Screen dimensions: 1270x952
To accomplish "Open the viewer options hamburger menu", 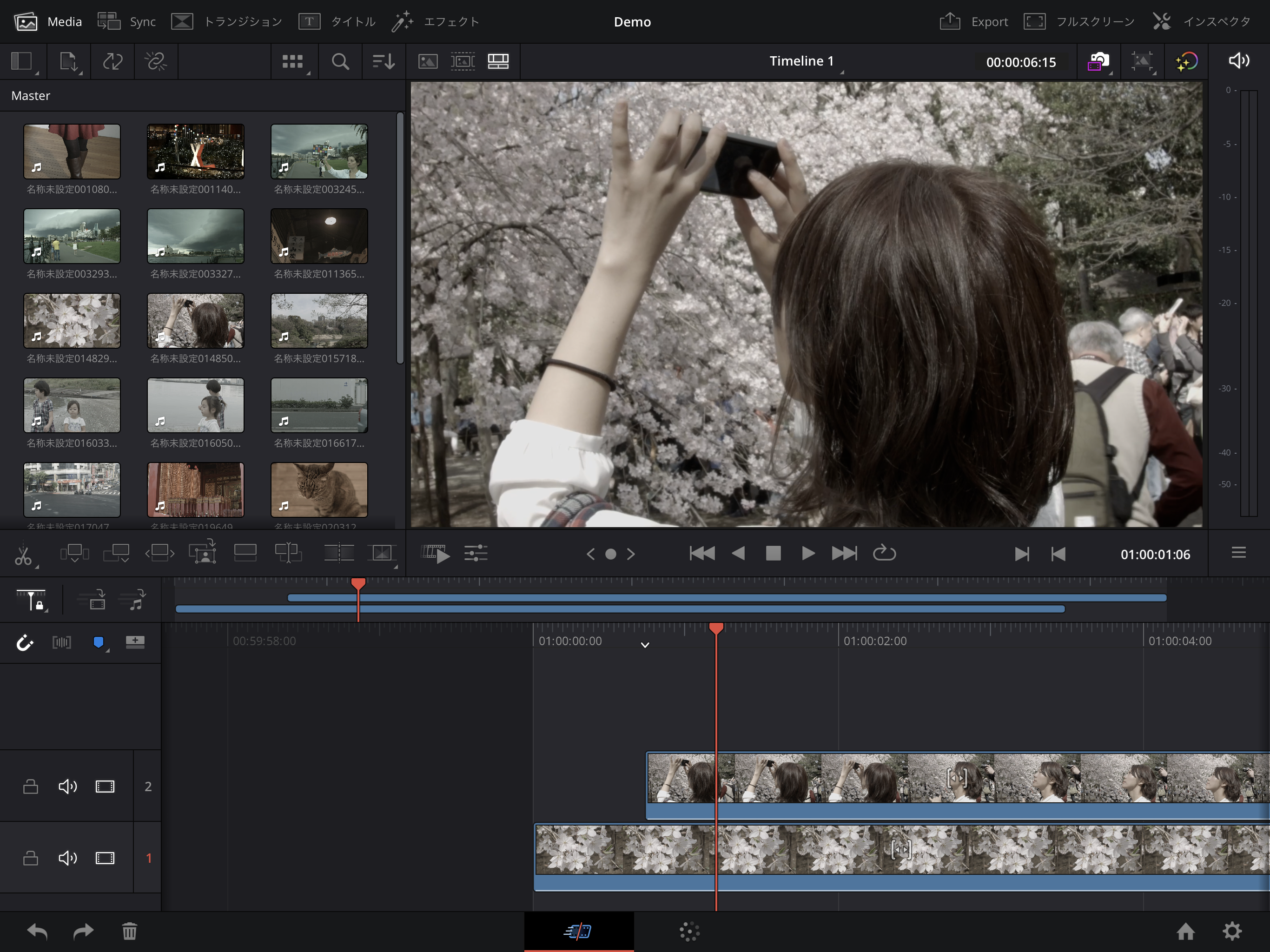I will 1238,552.
